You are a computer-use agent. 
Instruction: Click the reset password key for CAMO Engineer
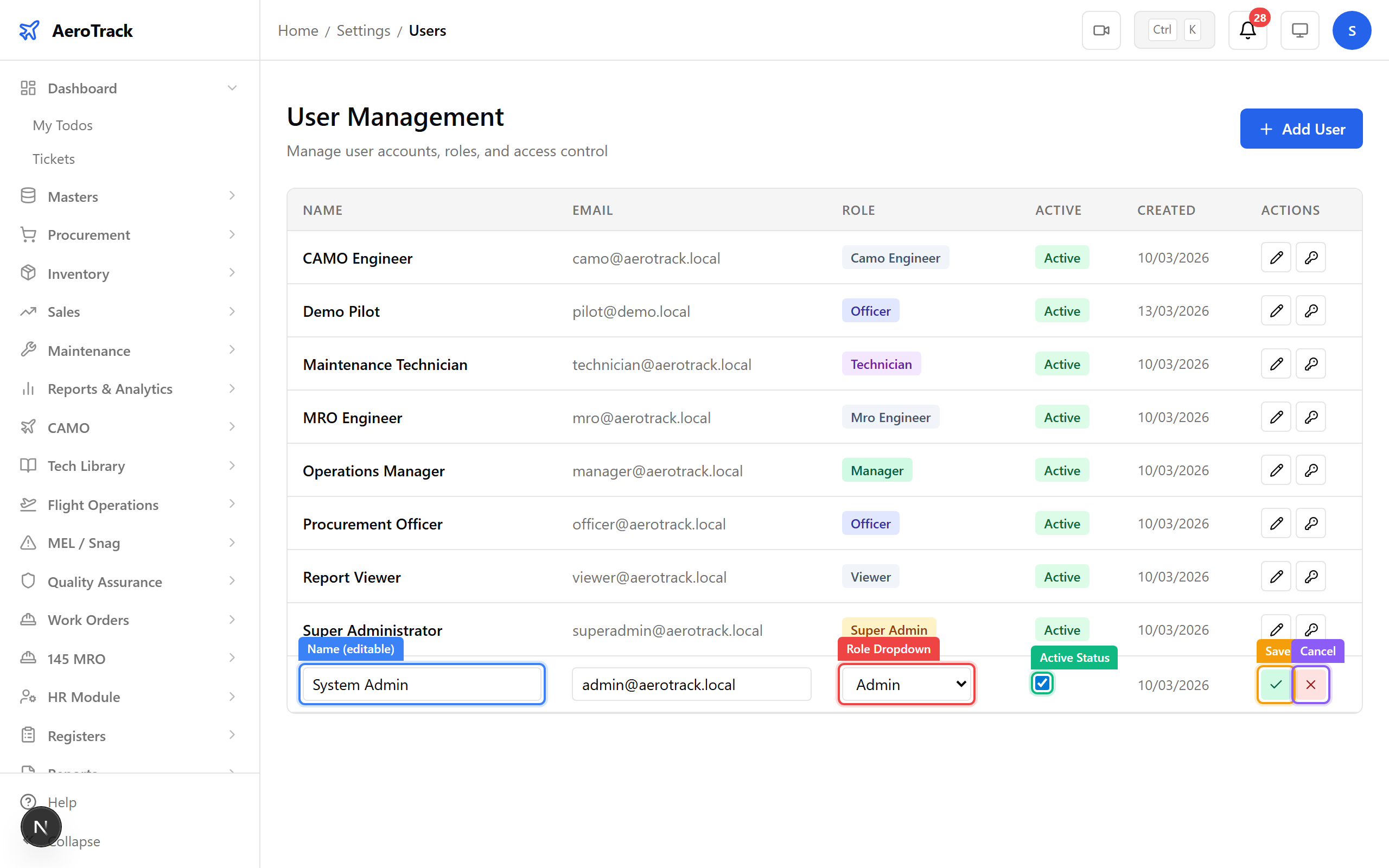pyautogui.click(x=1310, y=257)
